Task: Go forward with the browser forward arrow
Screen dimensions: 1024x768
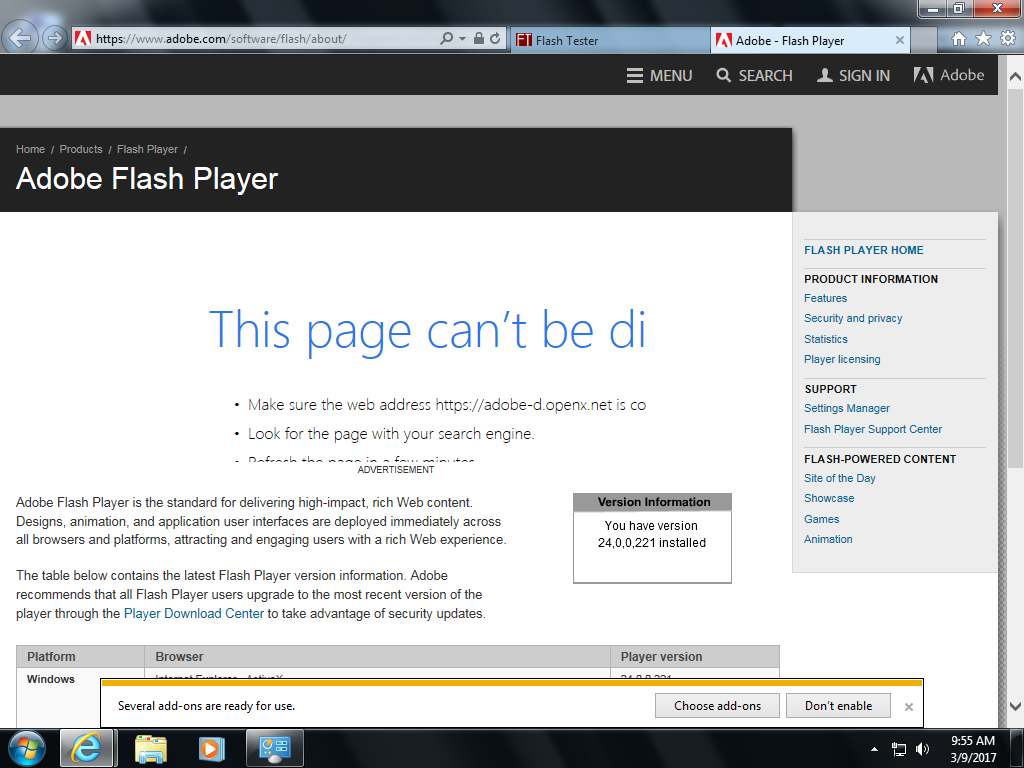Action: [55, 39]
